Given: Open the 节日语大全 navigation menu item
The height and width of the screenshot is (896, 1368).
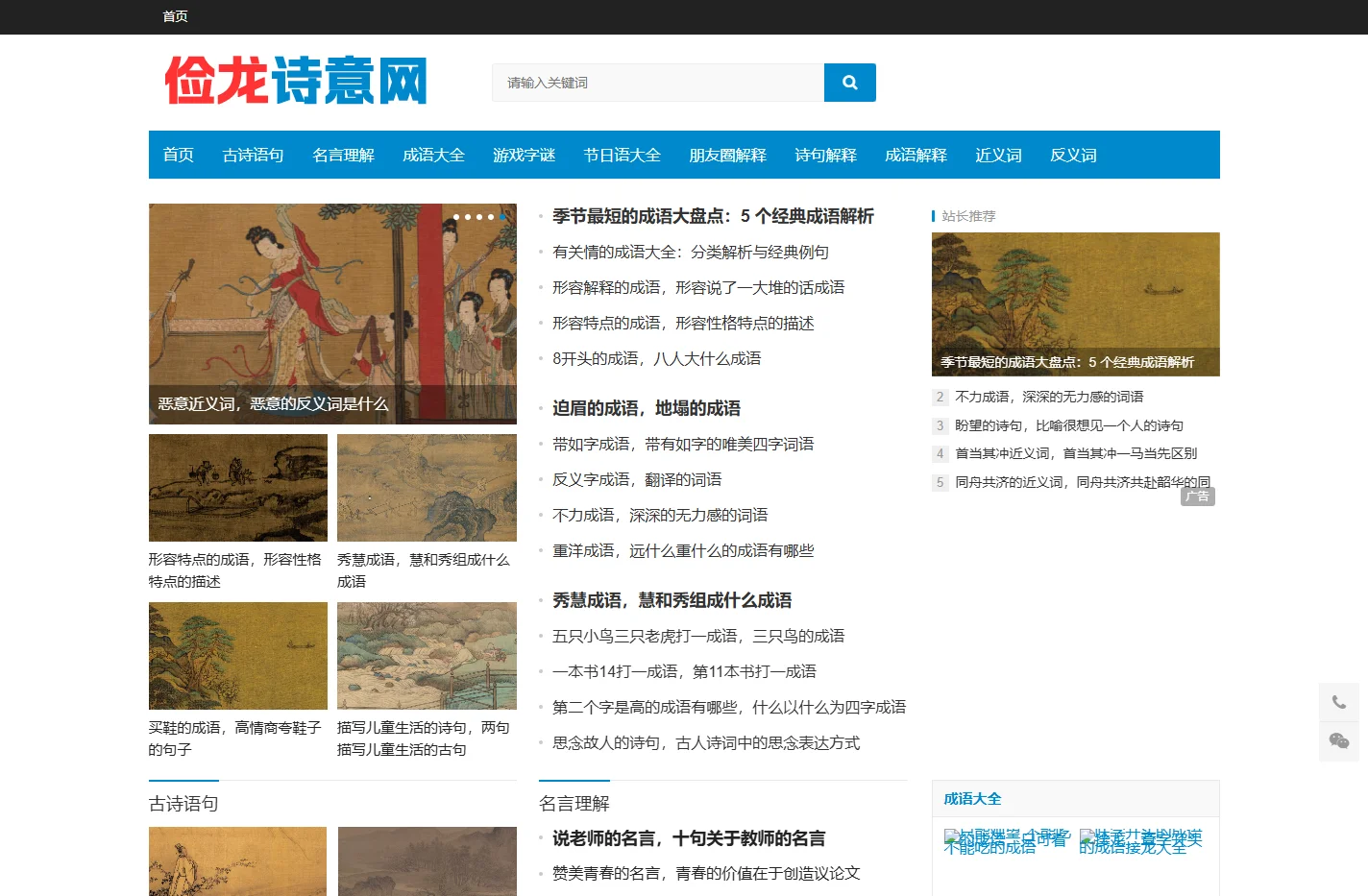Looking at the screenshot, I should 622,155.
